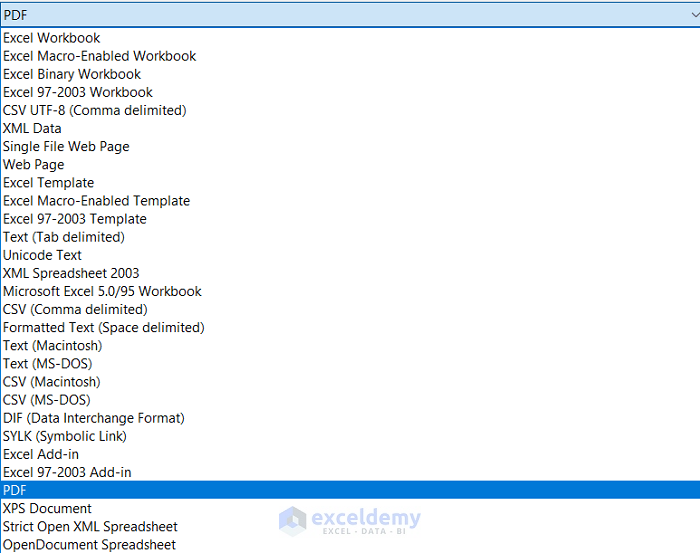Viewport: 700px width, 553px height.
Task: Choose XPS Document format
Action: [350, 508]
